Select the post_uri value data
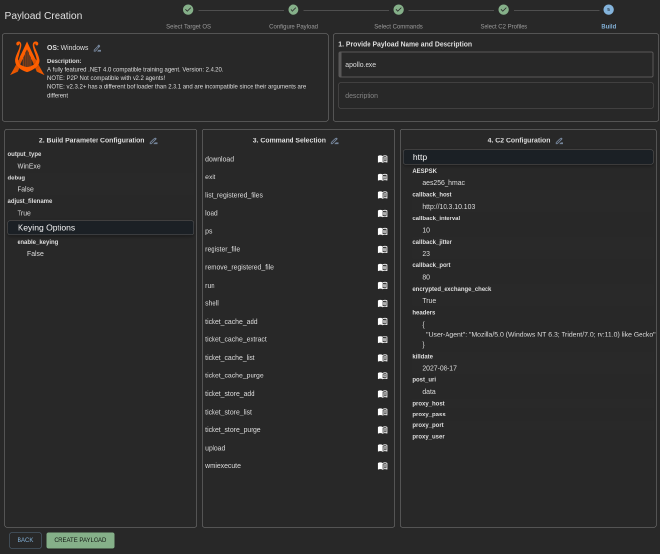This screenshot has height=554, width=660. pos(429,392)
